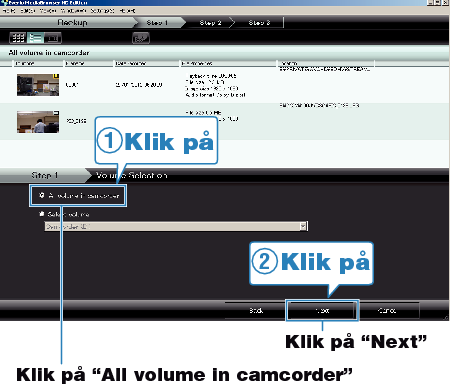Screen dimensions: 450x386
Task: Open the second menu in the menu bar
Action: point(28,11)
